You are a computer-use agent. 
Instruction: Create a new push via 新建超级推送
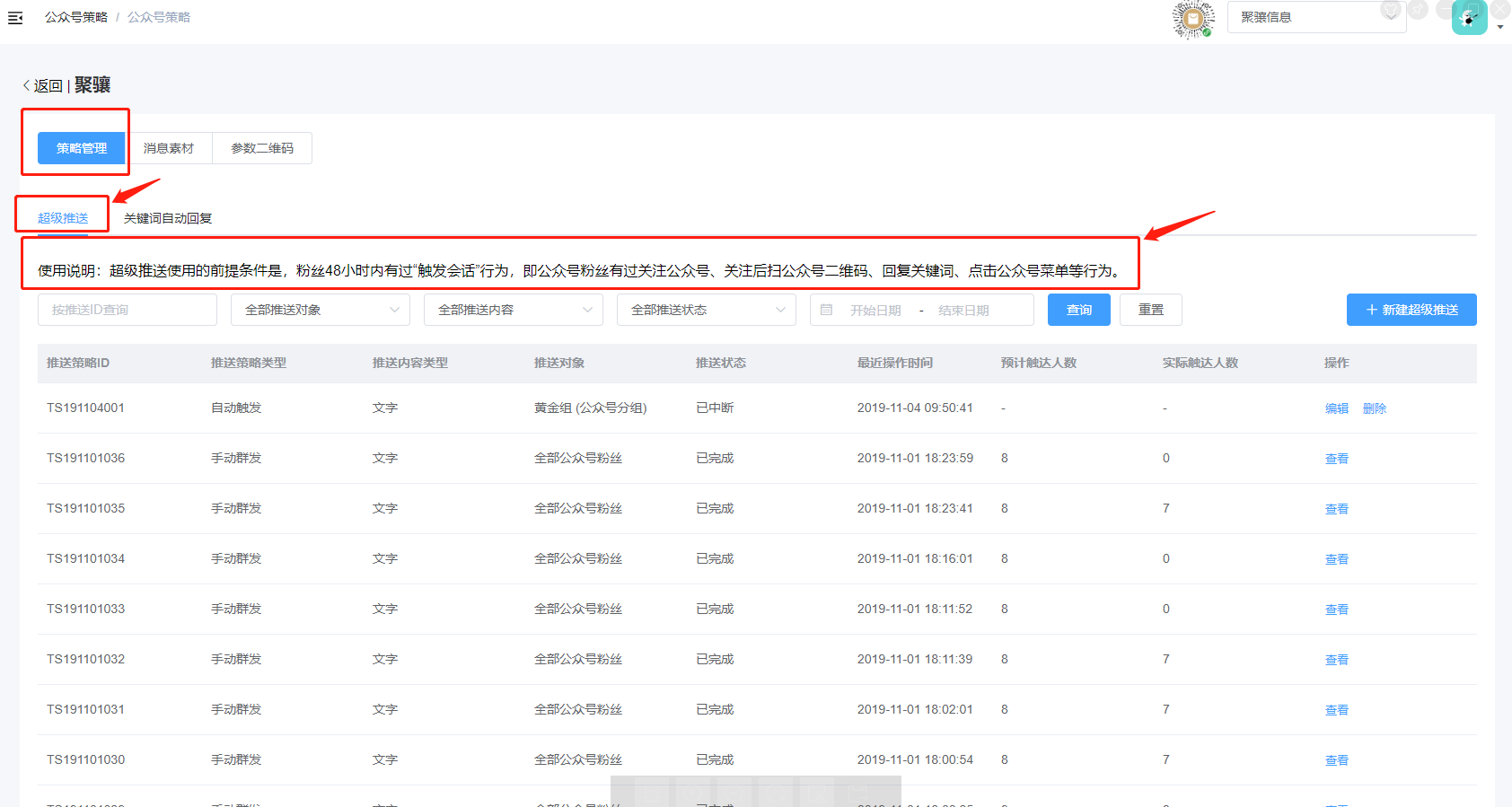point(1411,310)
